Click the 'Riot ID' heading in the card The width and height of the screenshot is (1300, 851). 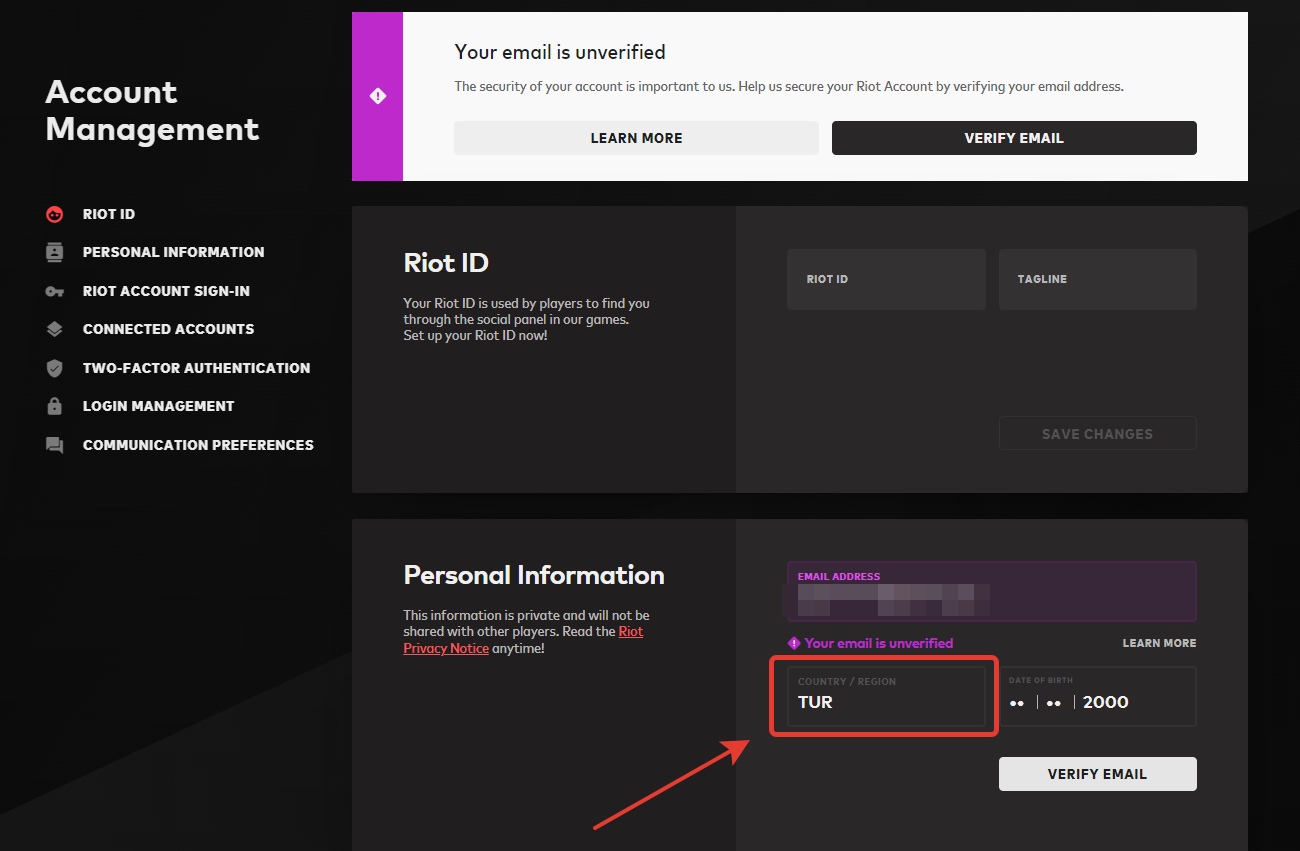click(x=446, y=263)
